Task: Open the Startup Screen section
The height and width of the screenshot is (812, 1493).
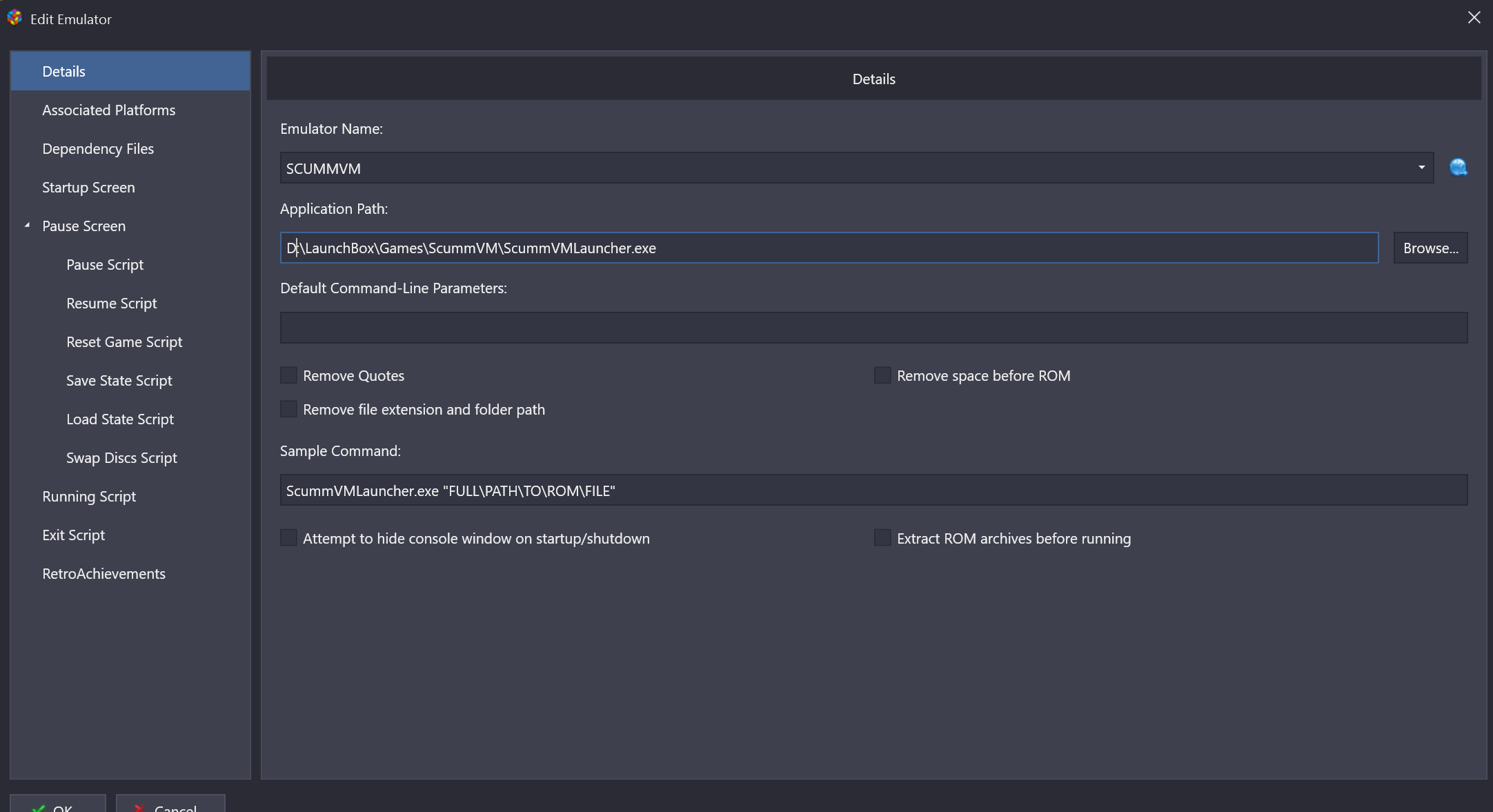Action: pos(130,187)
